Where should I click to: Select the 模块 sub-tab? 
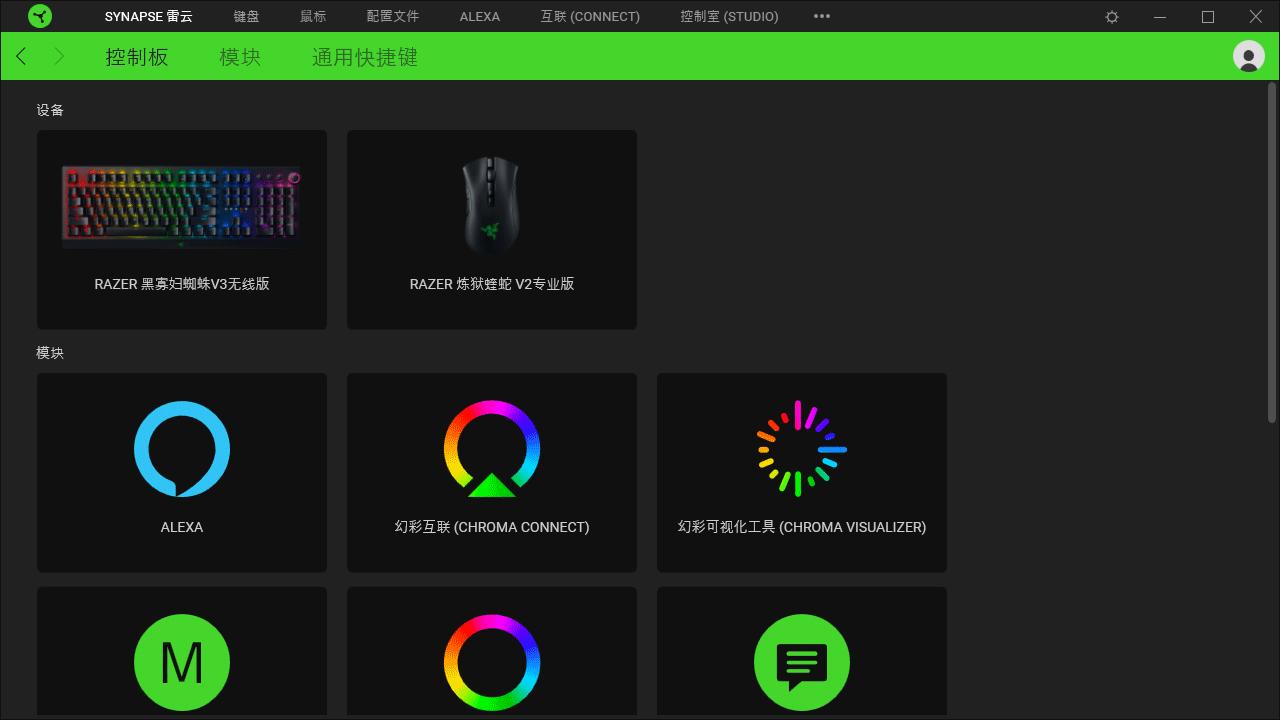pos(240,57)
